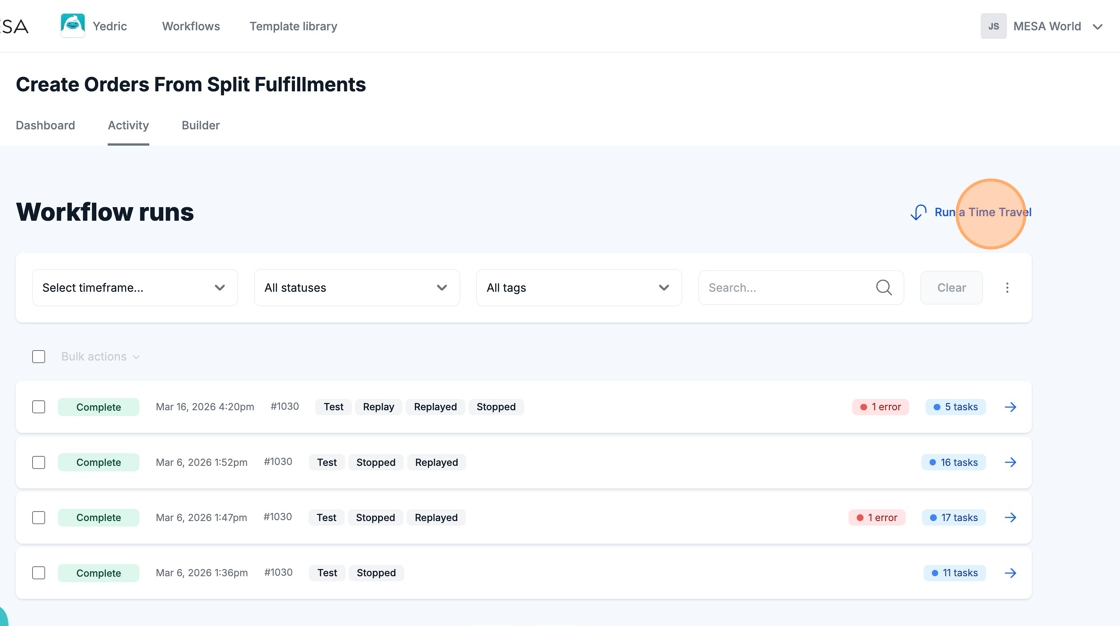
Task: Open the MESA World account menu
Action: 1043,26
